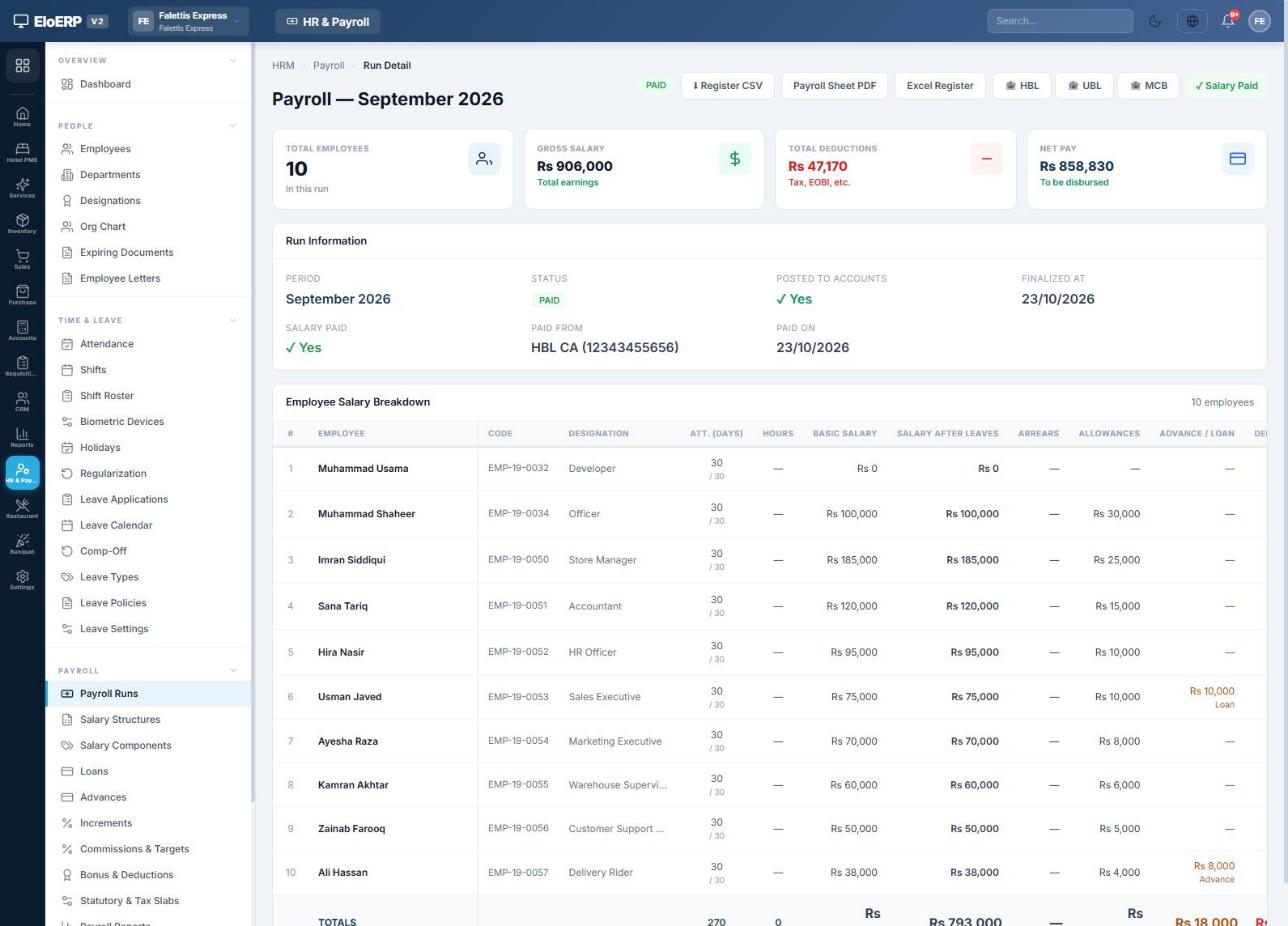The image size is (1288, 926).
Task: Collapse the Payroll sidebar section
Action: point(233,671)
